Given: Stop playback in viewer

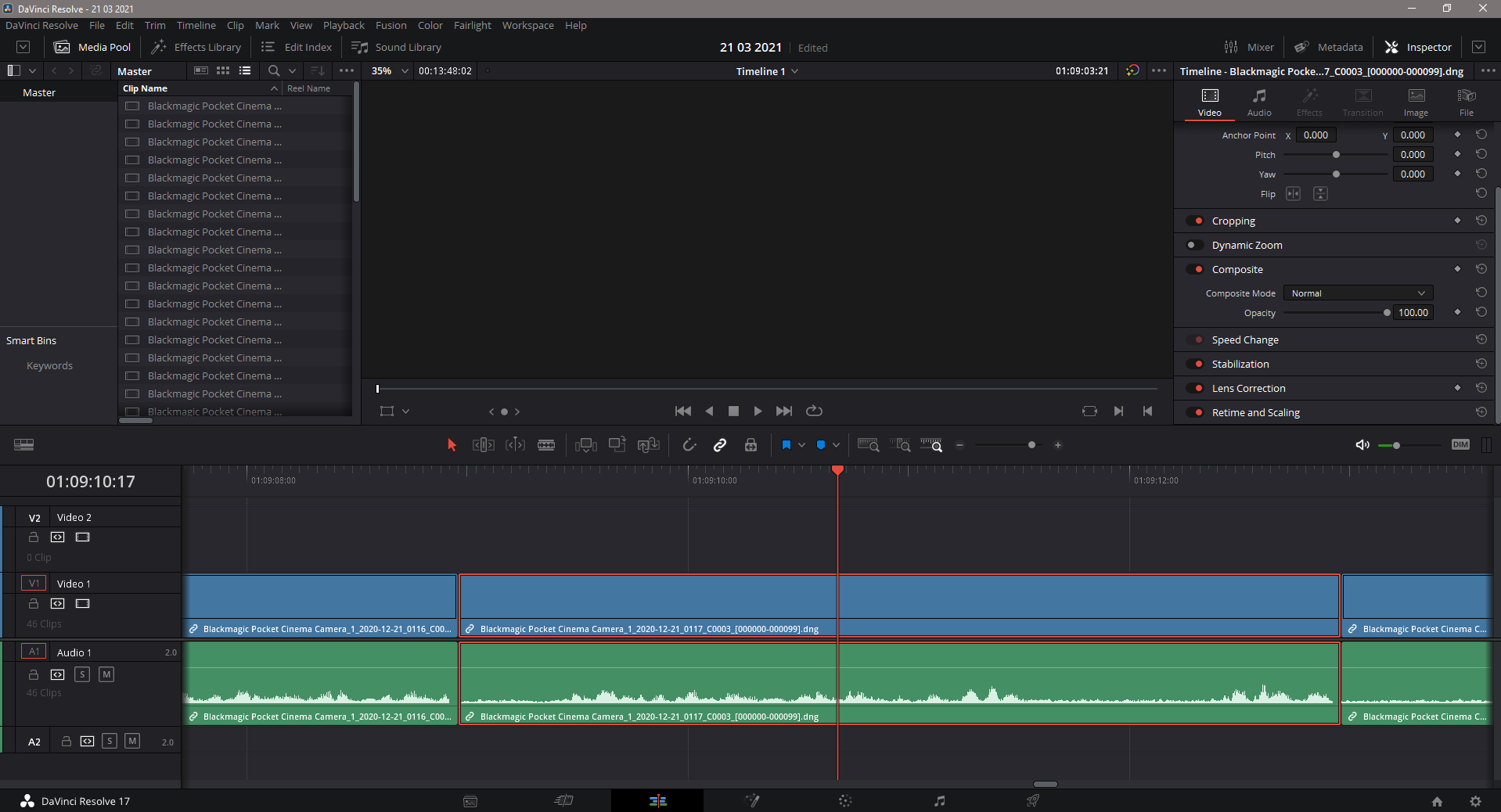Looking at the screenshot, I should click(x=733, y=411).
